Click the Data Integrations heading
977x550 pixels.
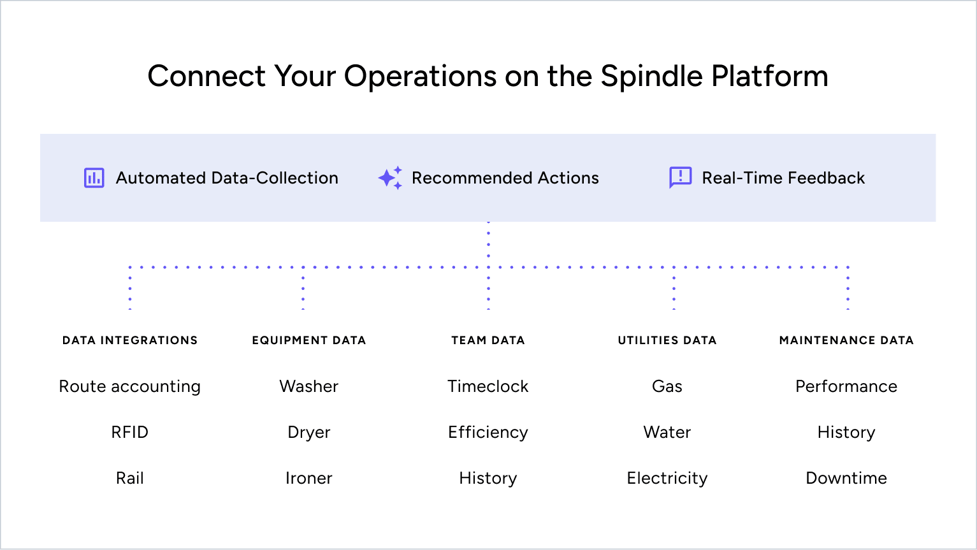point(130,340)
